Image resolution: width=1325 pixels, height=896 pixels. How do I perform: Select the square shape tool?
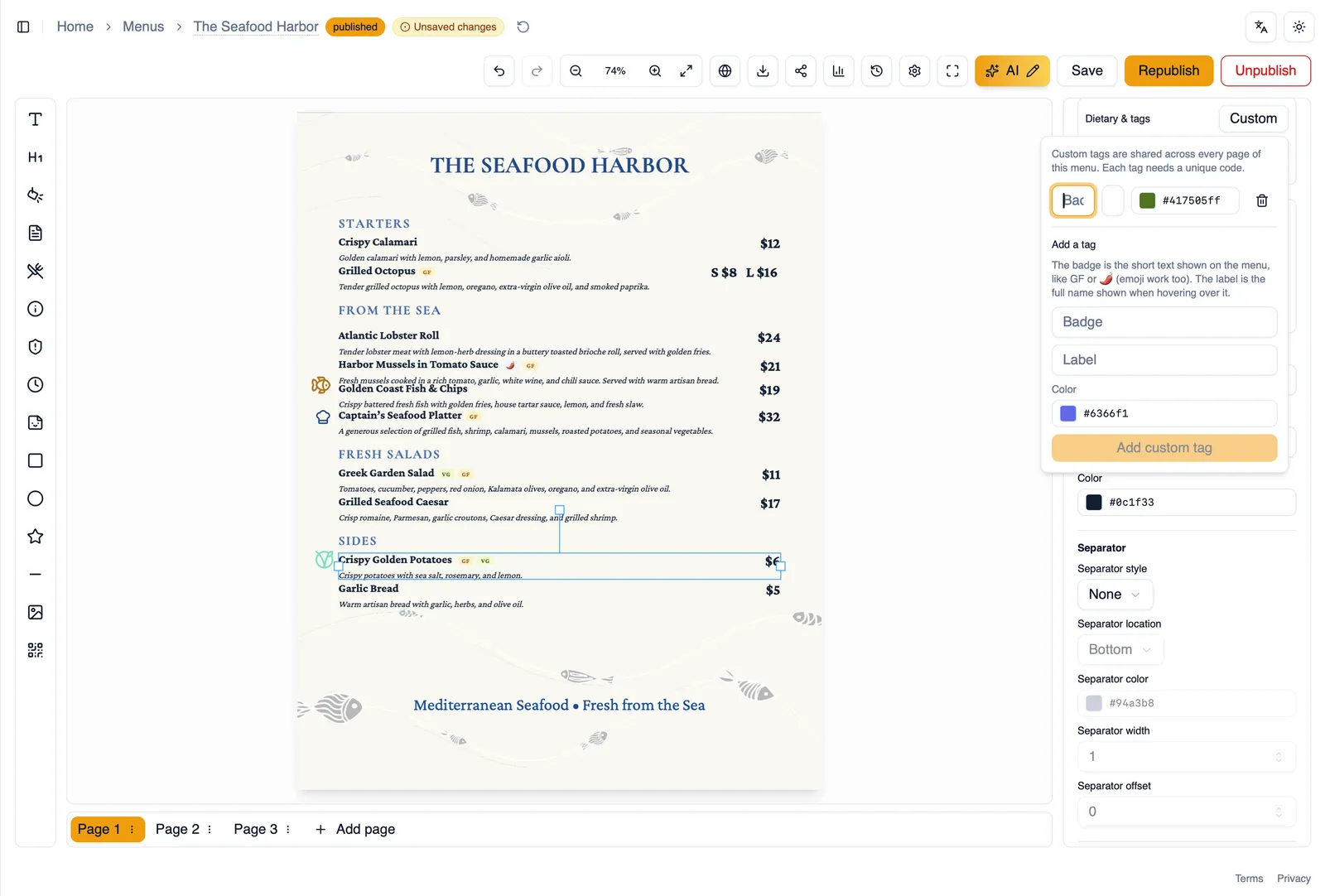[x=36, y=460]
